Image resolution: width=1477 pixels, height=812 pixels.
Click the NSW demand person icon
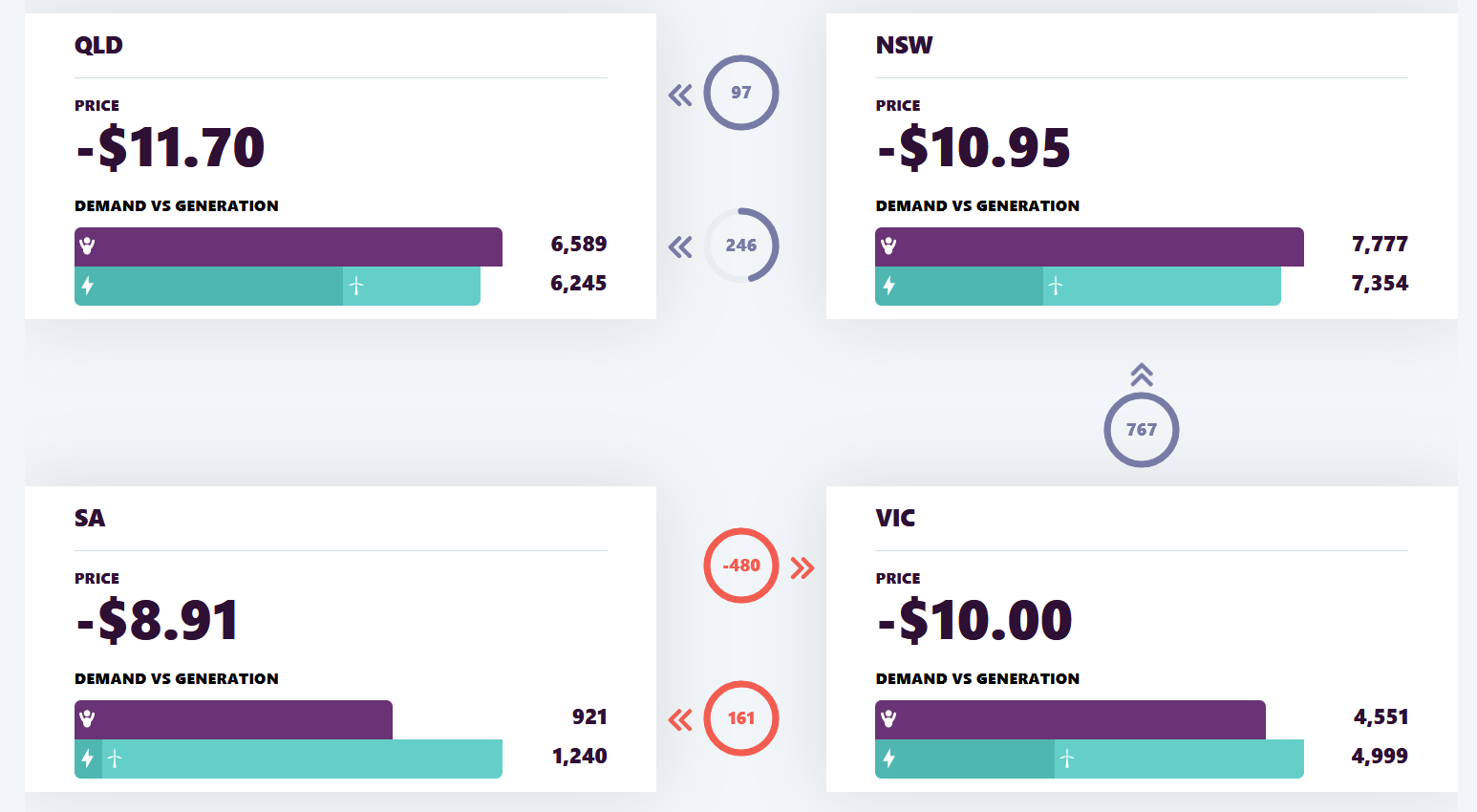(x=888, y=246)
